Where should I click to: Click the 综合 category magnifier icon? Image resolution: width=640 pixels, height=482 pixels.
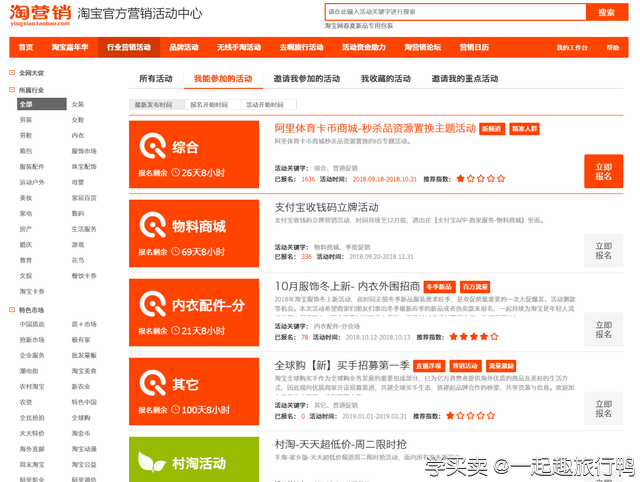[x=153, y=146]
